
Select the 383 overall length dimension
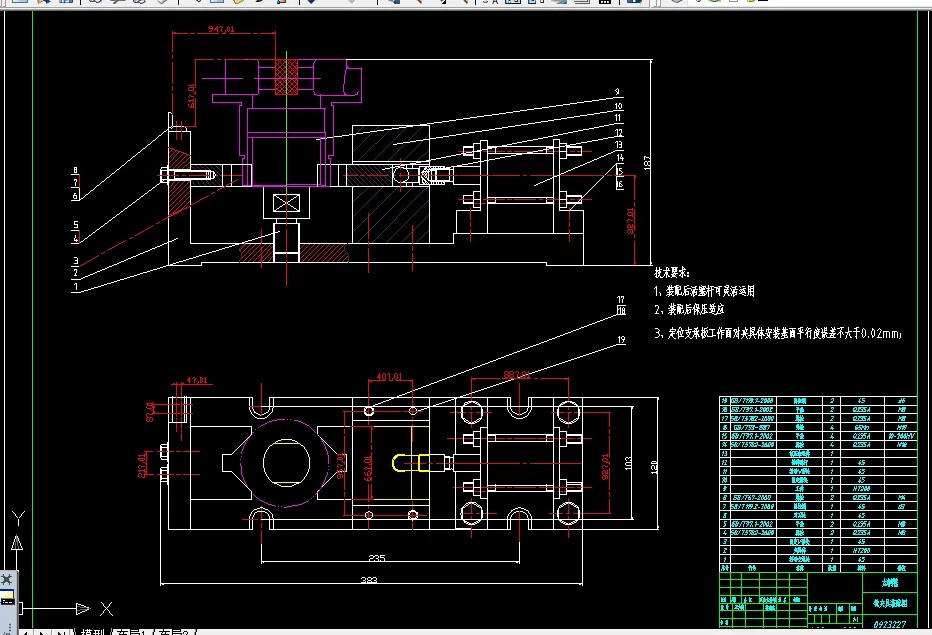369,580
